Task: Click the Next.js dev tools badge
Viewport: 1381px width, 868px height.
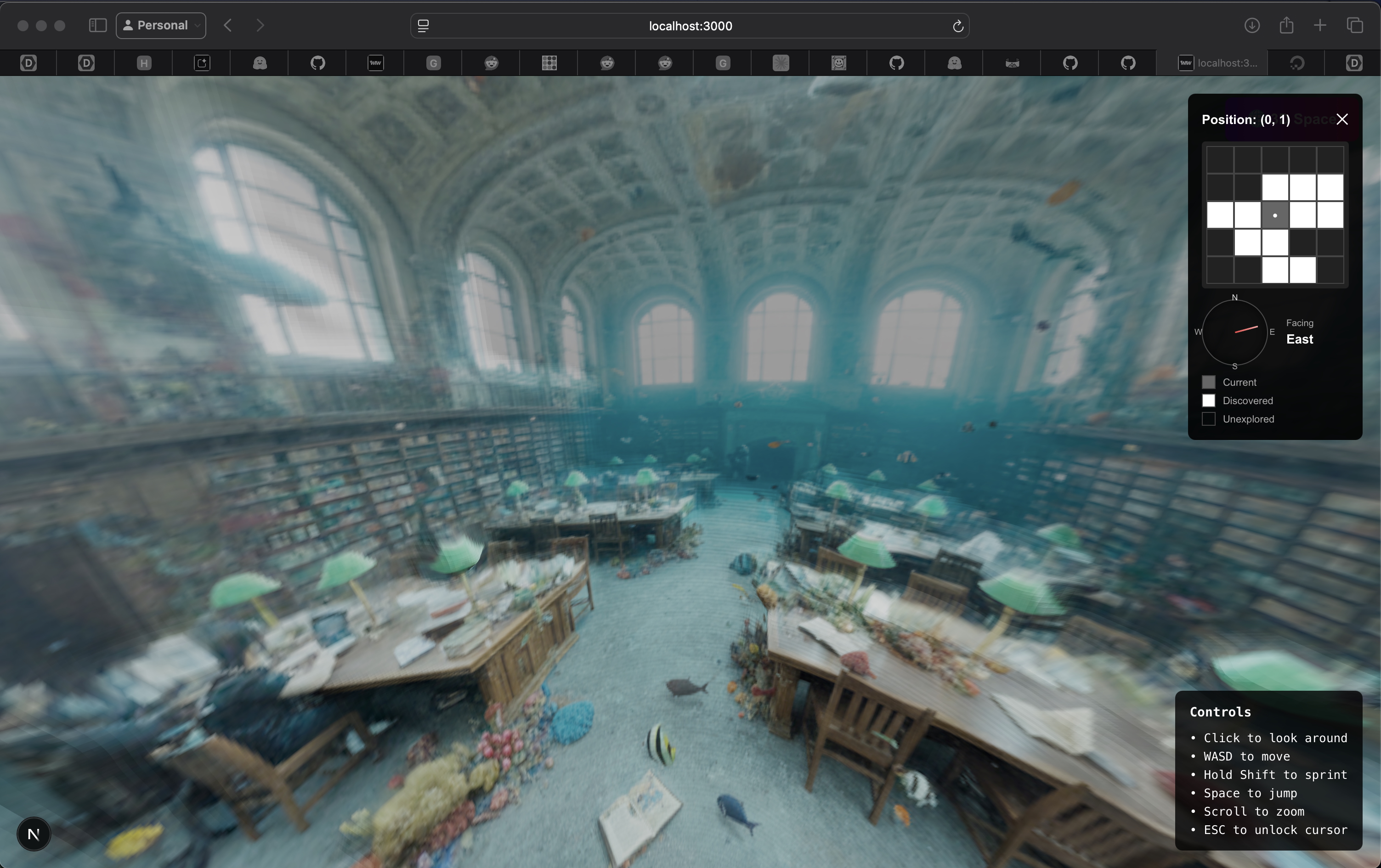Action: click(x=34, y=834)
